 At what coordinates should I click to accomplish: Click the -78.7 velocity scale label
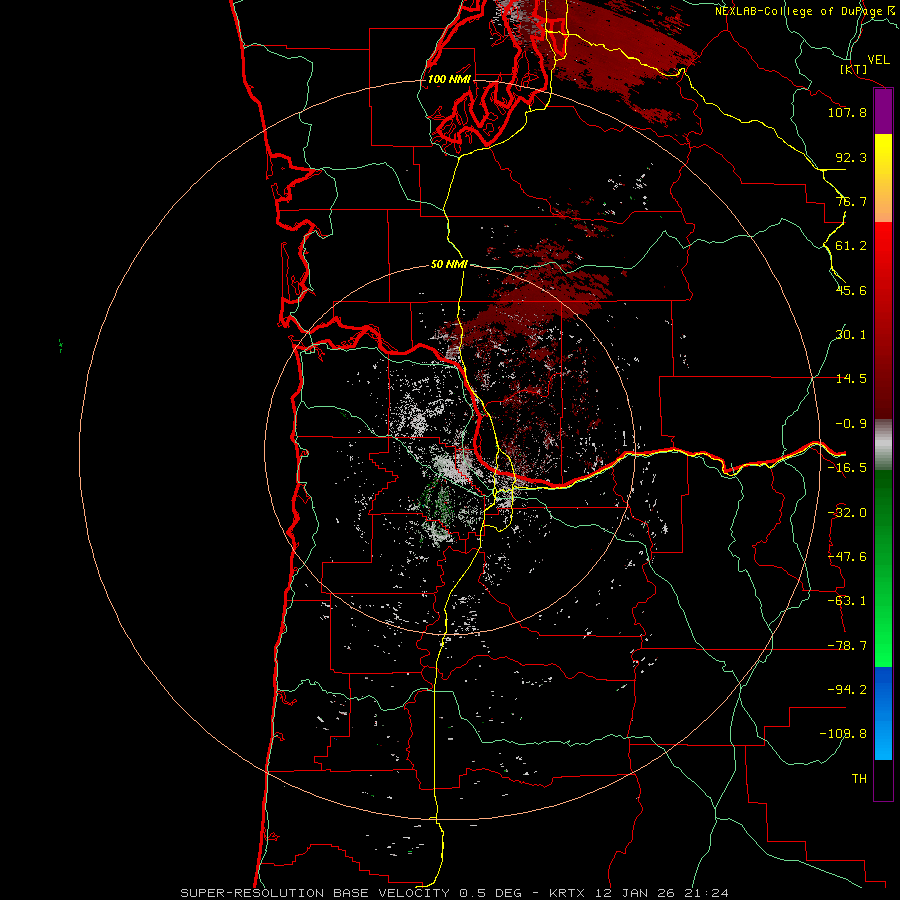pyautogui.click(x=847, y=646)
